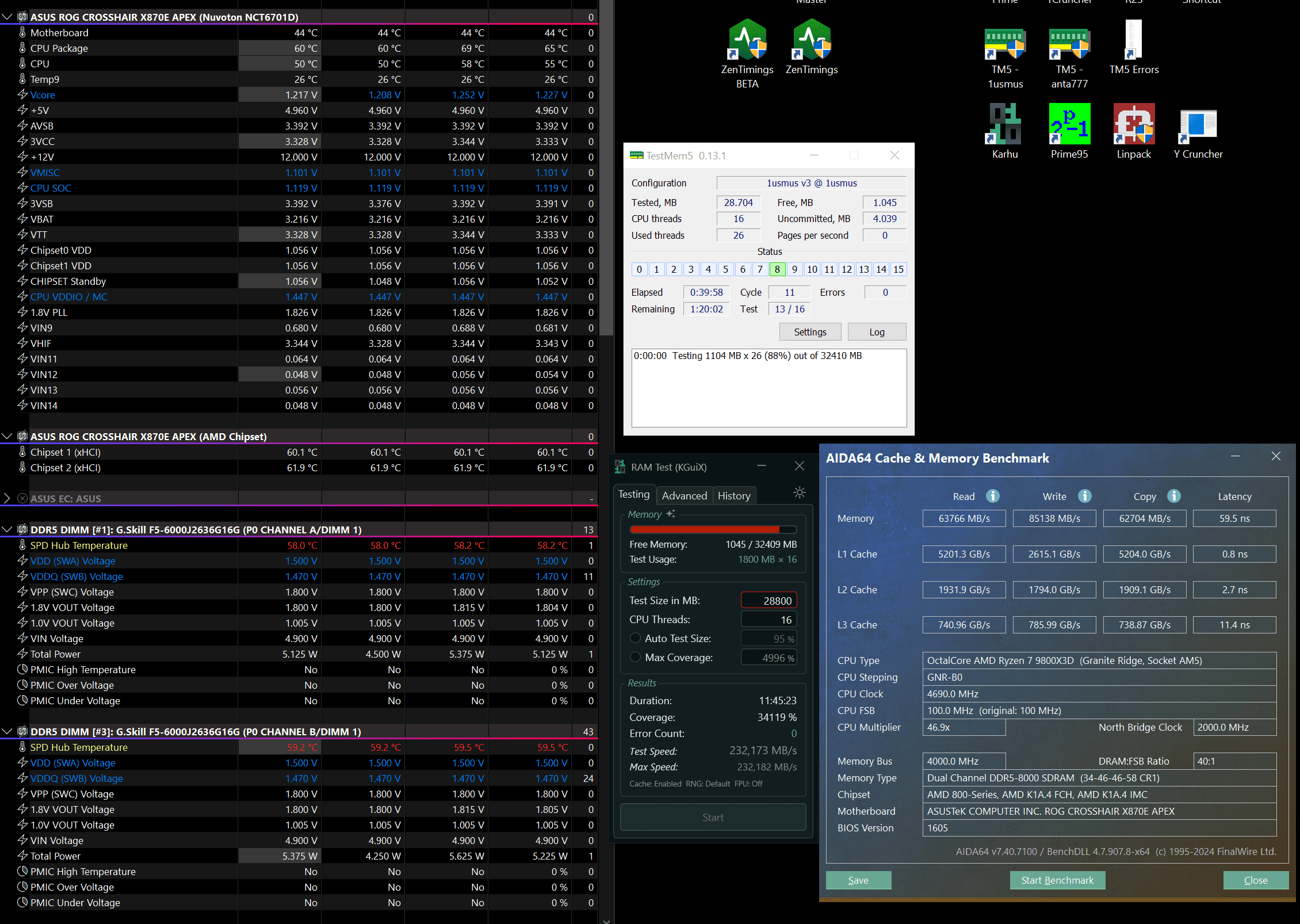Launch the Prime95 desktop icon

pos(1069,125)
